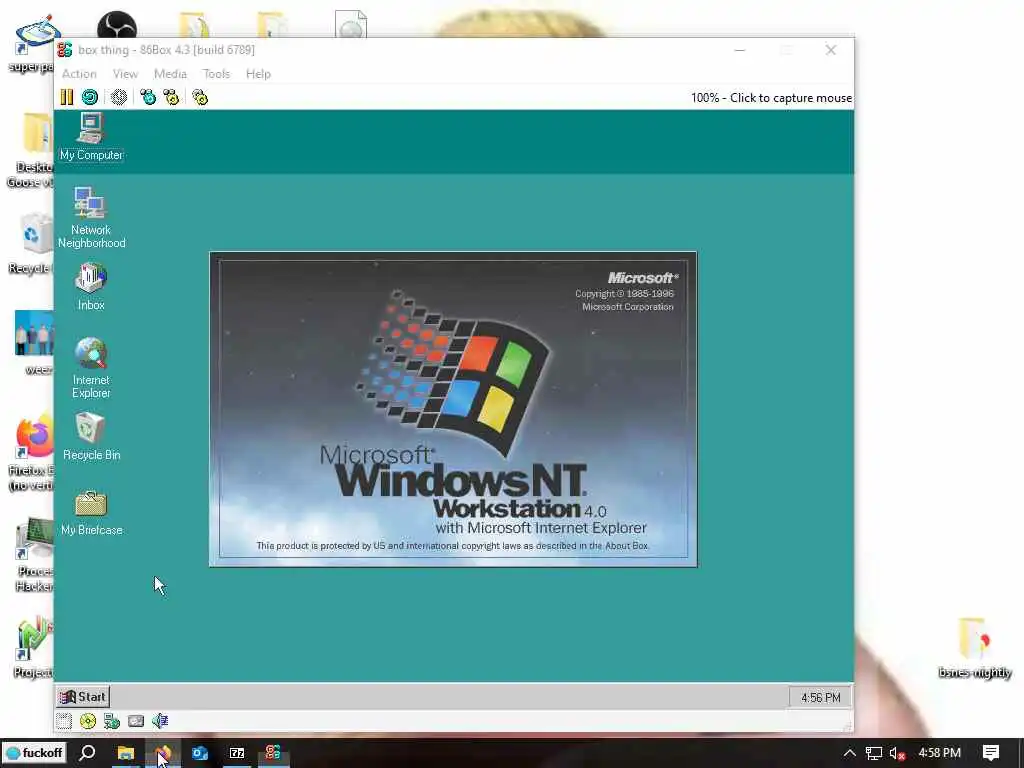1024x768 pixels.
Task: Click the muted volume tray icon
Action: [897, 754]
